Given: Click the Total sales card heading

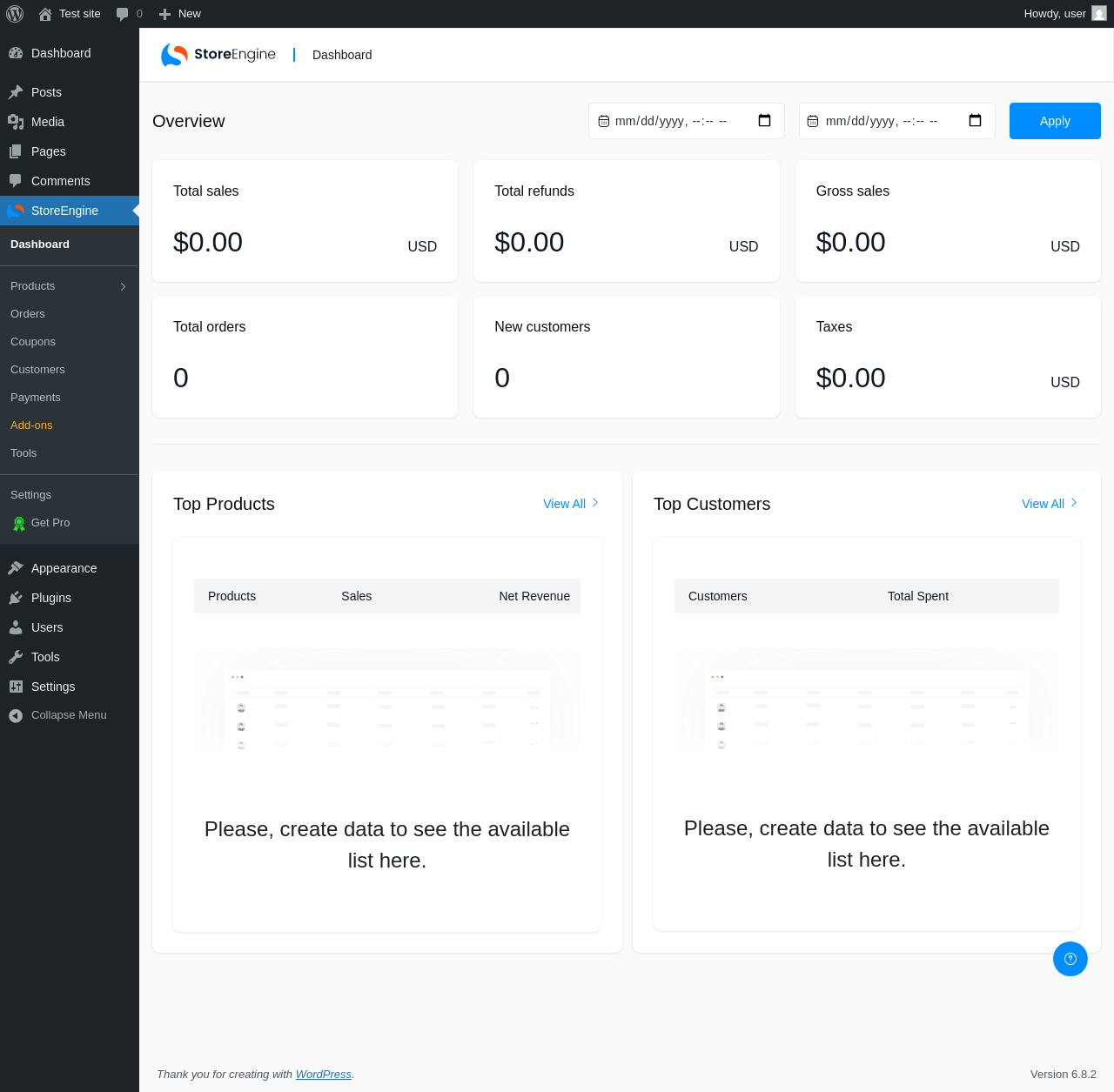Looking at the screenshot, I should click(x=206, y=191).
